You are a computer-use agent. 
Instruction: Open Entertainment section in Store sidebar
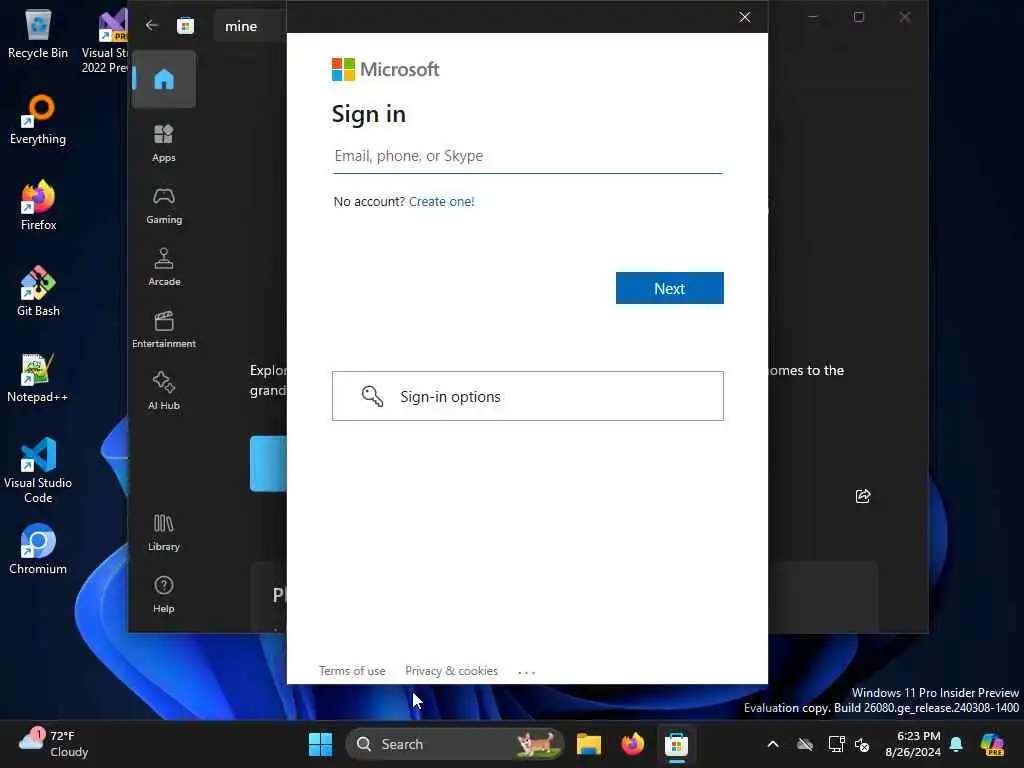tap(163, 329)
